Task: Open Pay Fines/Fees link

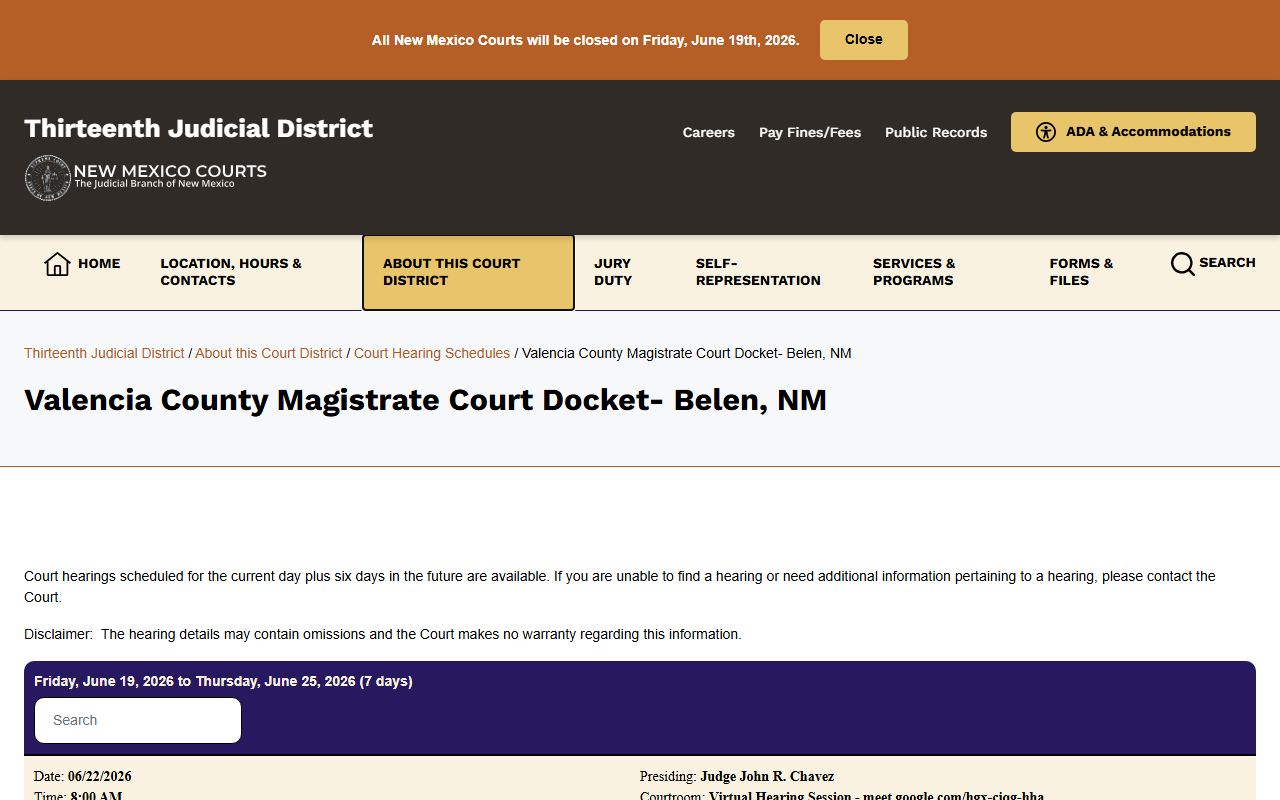Action: tap(809, 132)
